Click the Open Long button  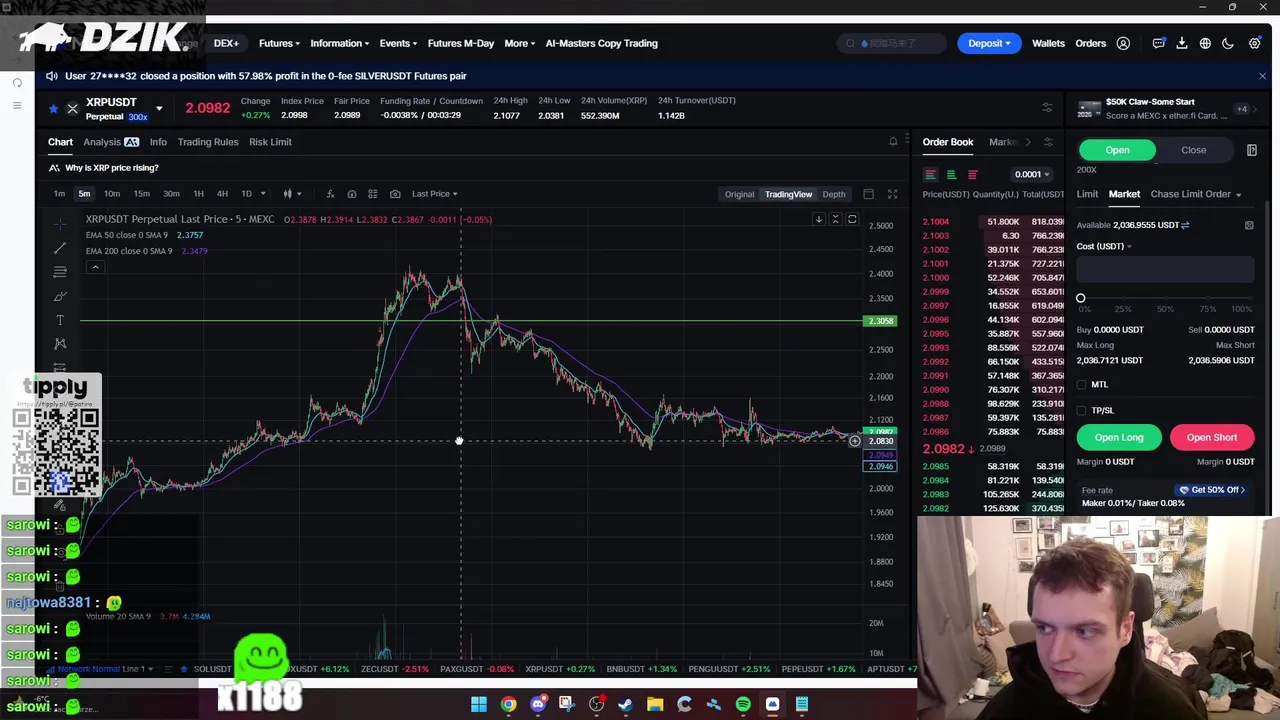(1119, 437)
